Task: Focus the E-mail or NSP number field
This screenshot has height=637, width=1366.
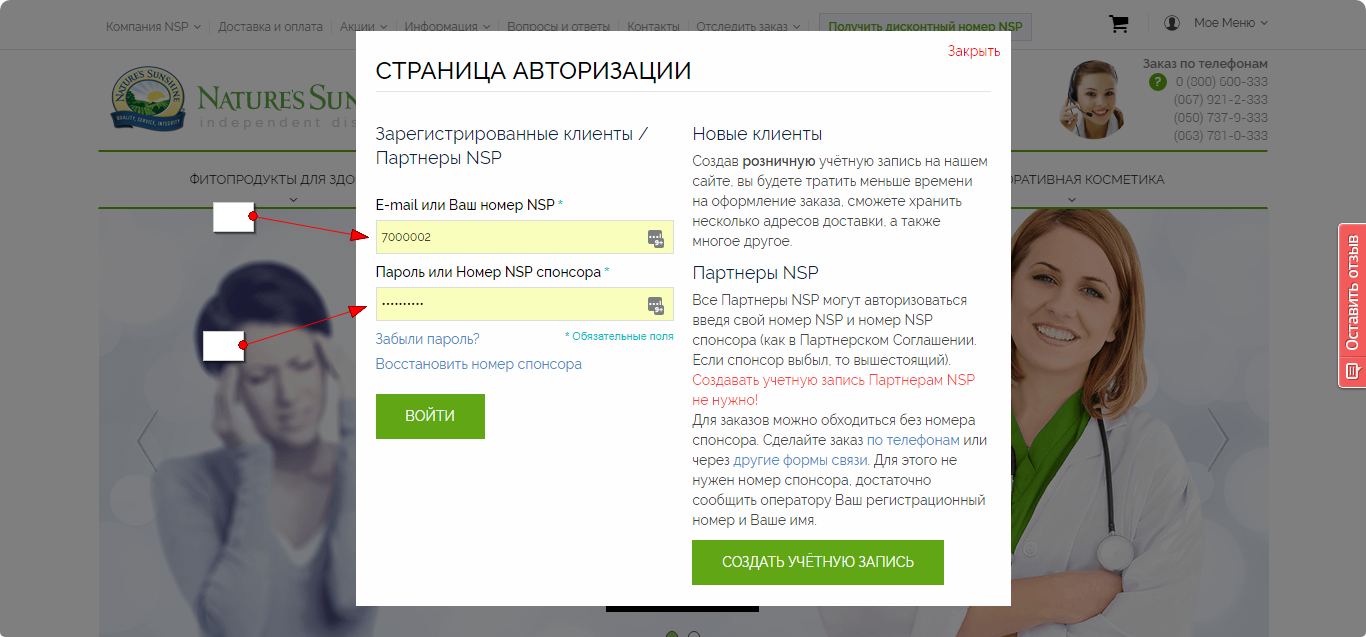Action: click(x=524, y=237)
